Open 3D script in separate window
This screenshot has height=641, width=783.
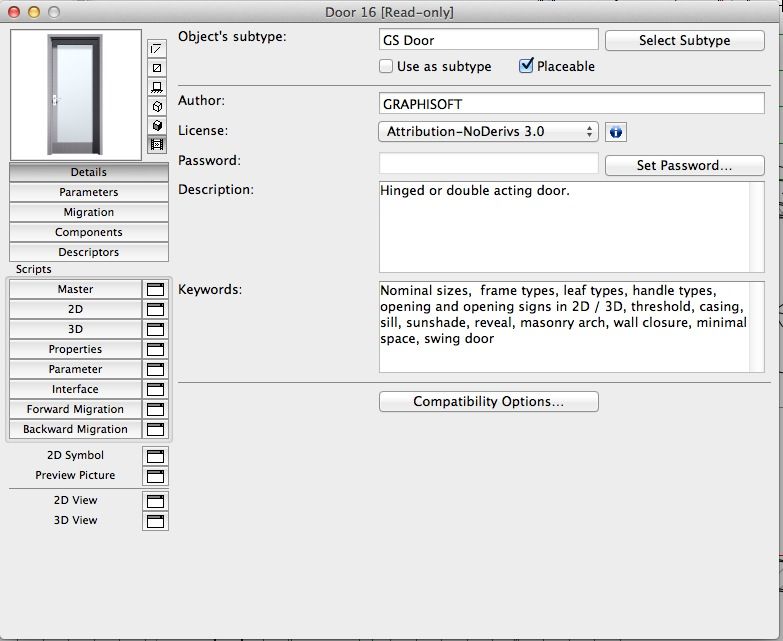[155, 329]
